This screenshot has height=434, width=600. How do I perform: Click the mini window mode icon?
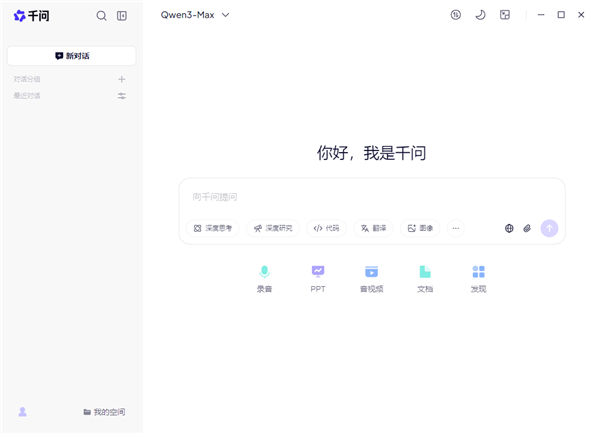coord(505,15)
